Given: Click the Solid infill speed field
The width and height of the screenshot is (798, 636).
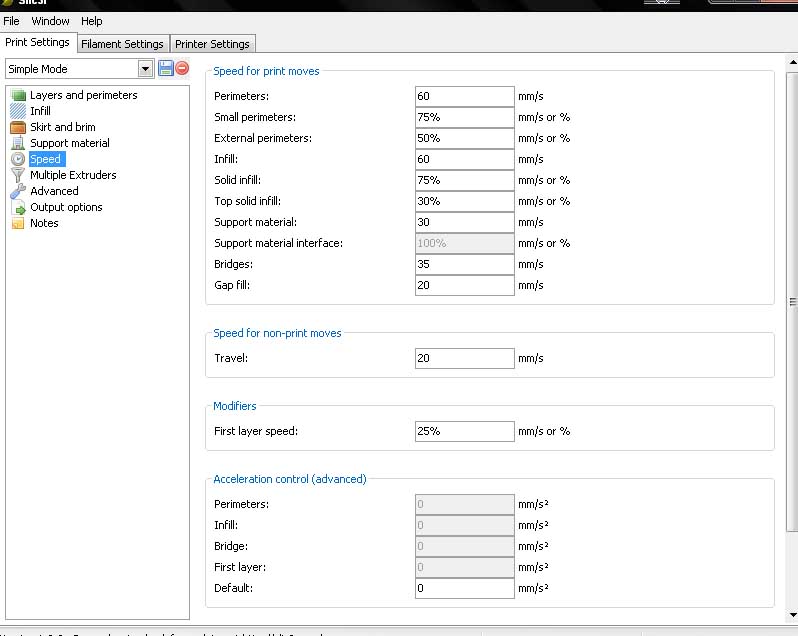Looking at the screenshot, I should point(465,180).
